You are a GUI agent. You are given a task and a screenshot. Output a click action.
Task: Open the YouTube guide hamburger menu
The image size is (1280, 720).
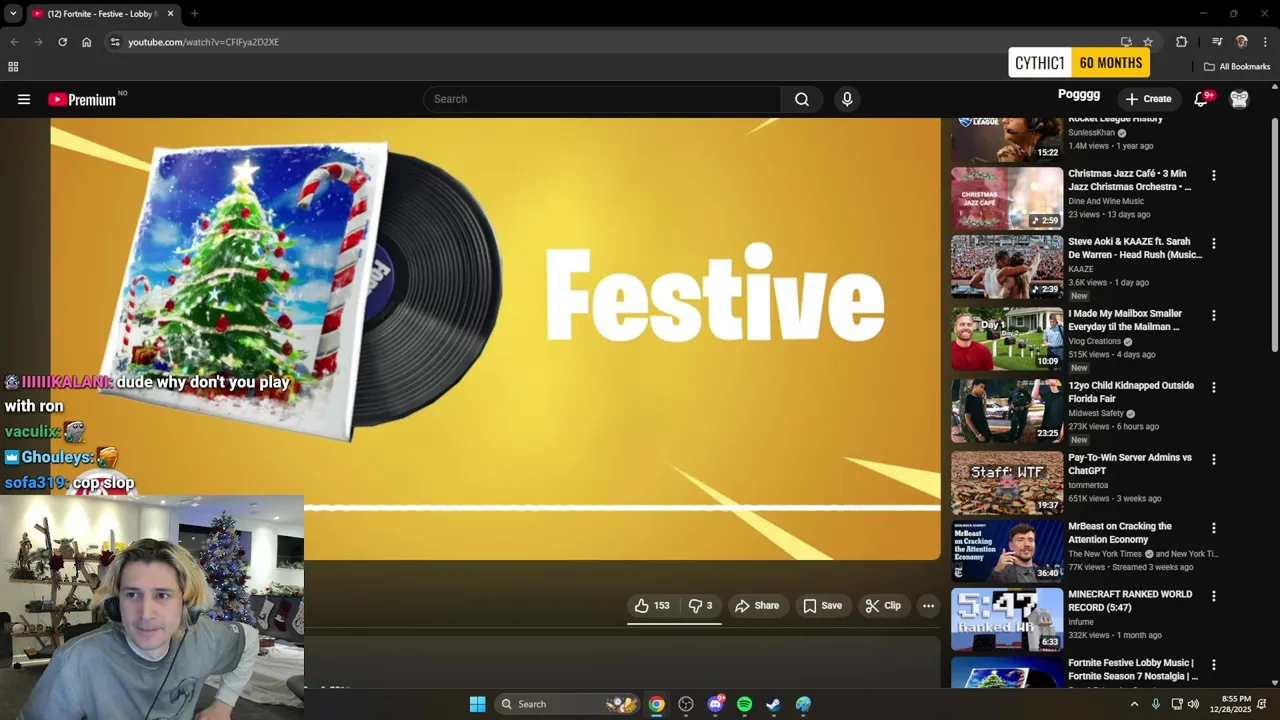click(x=24, y=99)
